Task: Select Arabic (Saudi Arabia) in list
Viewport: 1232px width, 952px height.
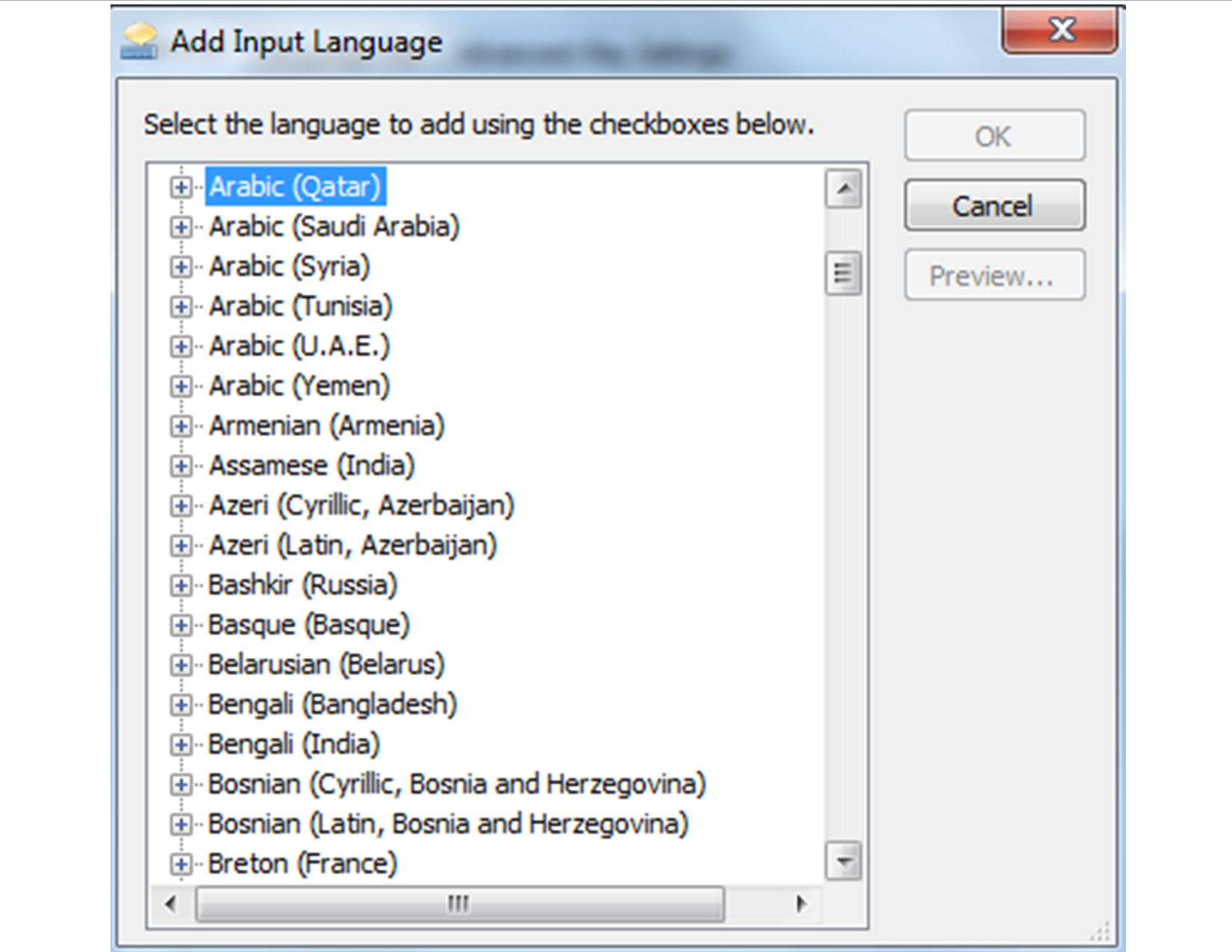Action: click(334, 226)
